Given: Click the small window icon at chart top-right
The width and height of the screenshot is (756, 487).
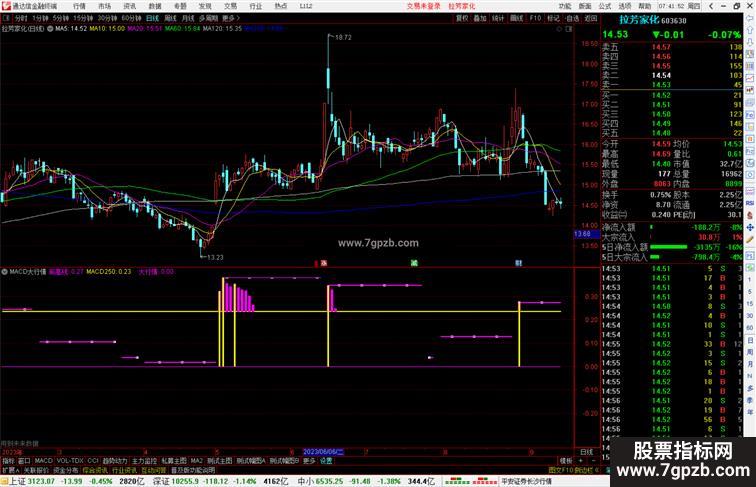Looking at the screenshot, I should tap(568, 29).
